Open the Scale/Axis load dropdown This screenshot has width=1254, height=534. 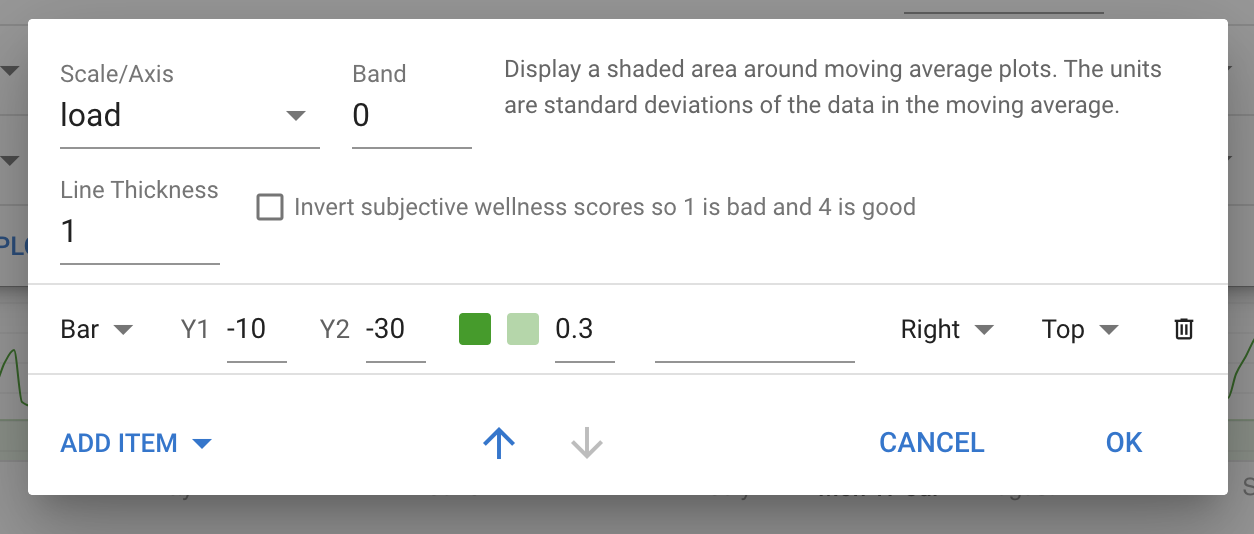(190, 116)
